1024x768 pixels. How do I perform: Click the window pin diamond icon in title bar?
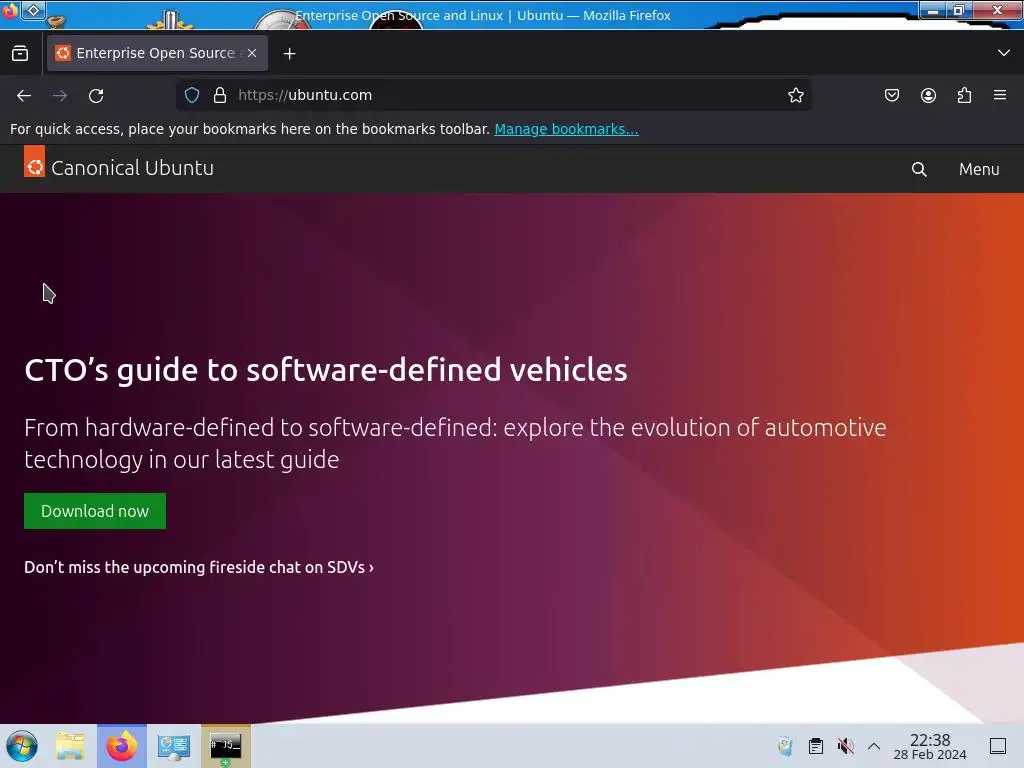pyautogui.click(x=34, y=10)
